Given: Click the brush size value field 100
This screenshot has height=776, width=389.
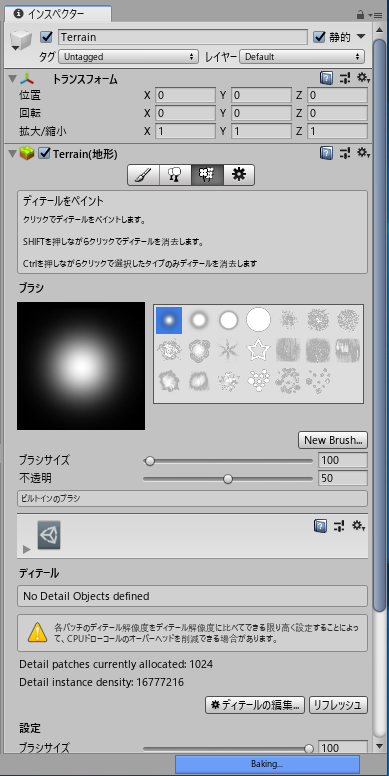Looking at the screenshot, I should [343, 460].
